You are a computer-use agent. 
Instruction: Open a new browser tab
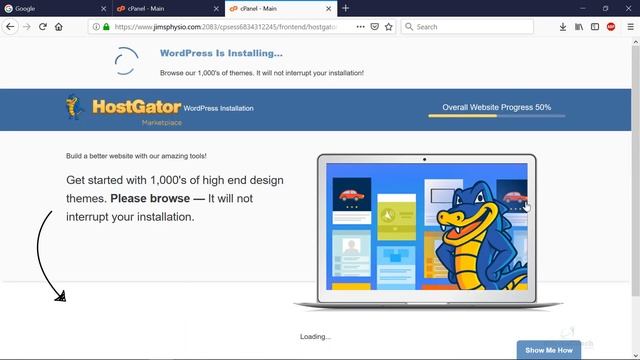(346, 8)
